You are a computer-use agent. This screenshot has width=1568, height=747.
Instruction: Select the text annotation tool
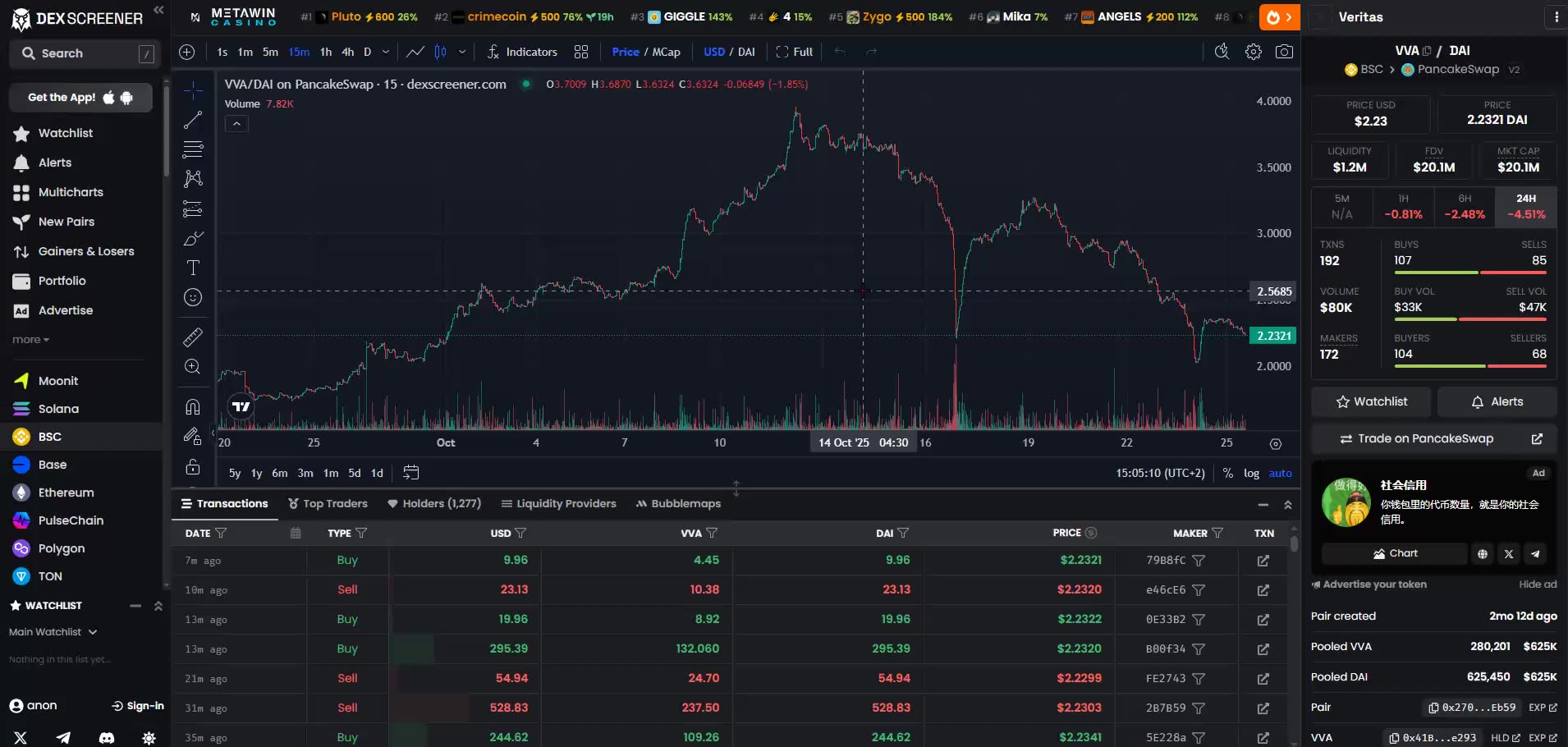coord(193,268)
